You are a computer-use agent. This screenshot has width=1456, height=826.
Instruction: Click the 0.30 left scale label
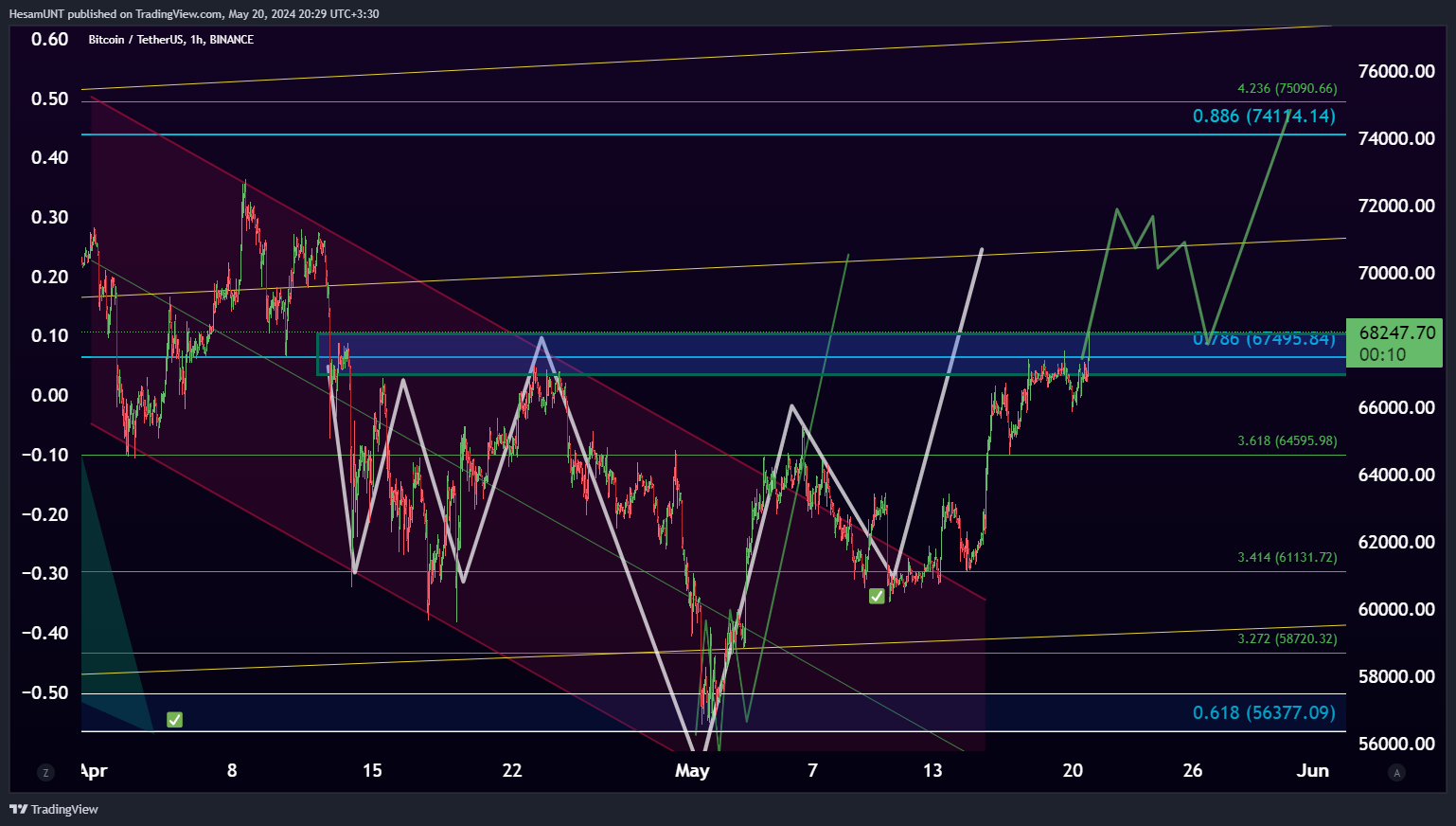[x=49, y=217]
